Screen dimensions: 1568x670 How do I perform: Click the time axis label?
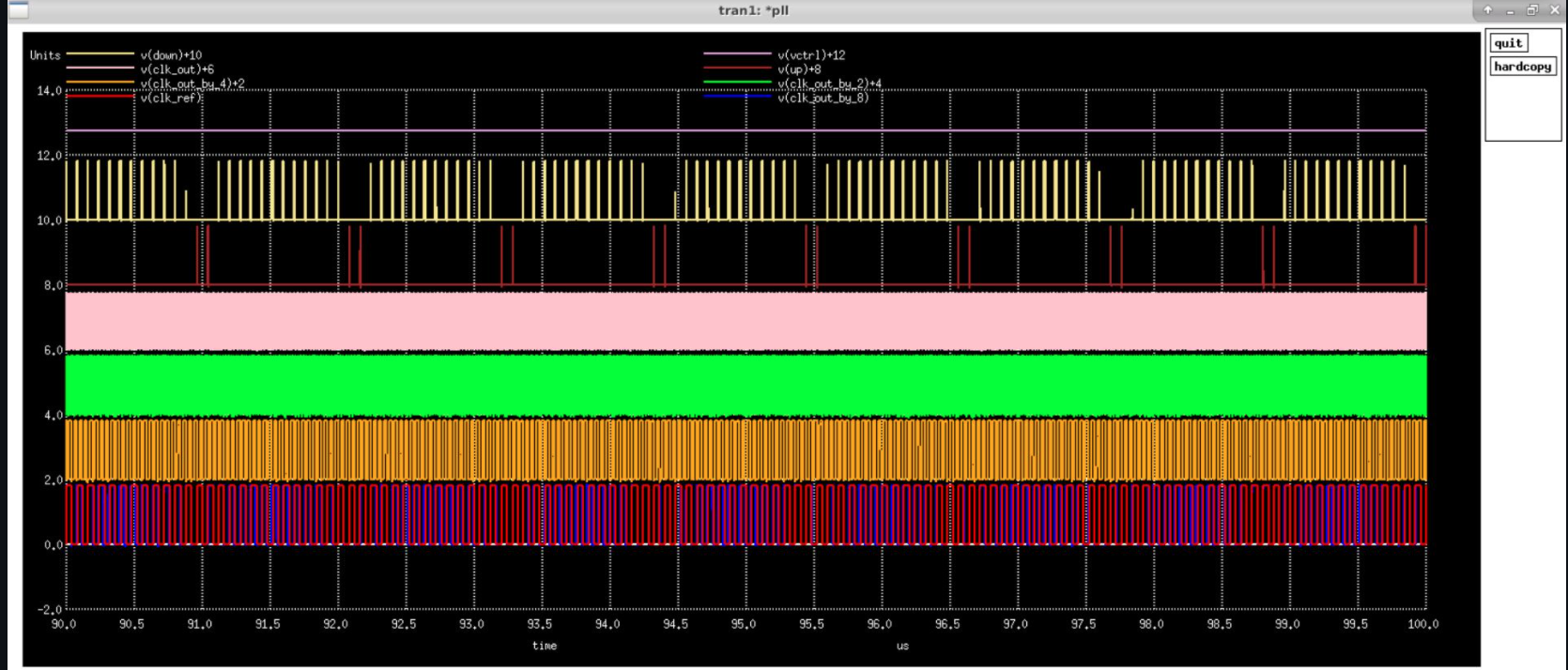(x=545, y=646)
